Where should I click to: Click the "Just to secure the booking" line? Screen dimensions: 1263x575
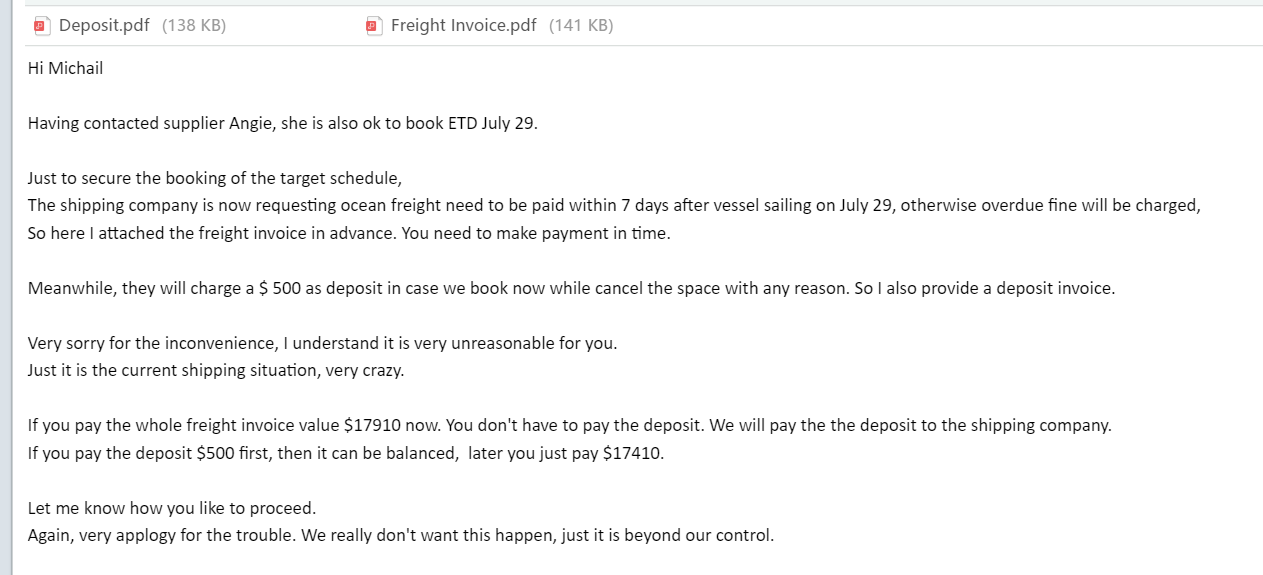pos(214,179)
